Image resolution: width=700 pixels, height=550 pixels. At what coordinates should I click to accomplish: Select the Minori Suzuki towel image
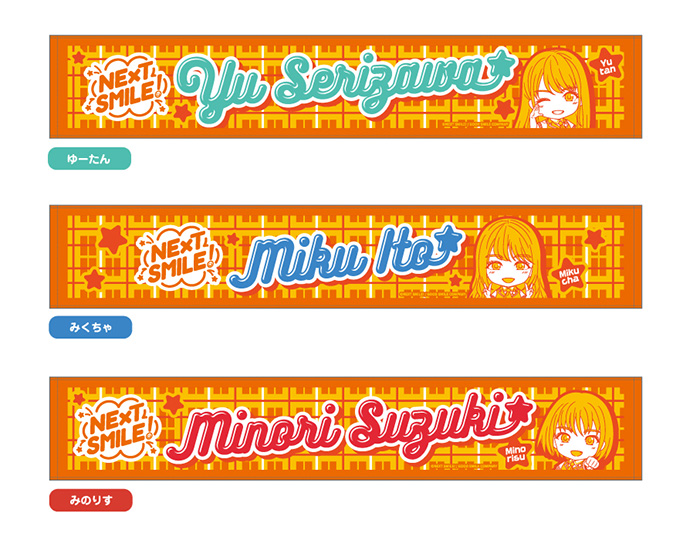pyautogui.click(x=346, y=429)
